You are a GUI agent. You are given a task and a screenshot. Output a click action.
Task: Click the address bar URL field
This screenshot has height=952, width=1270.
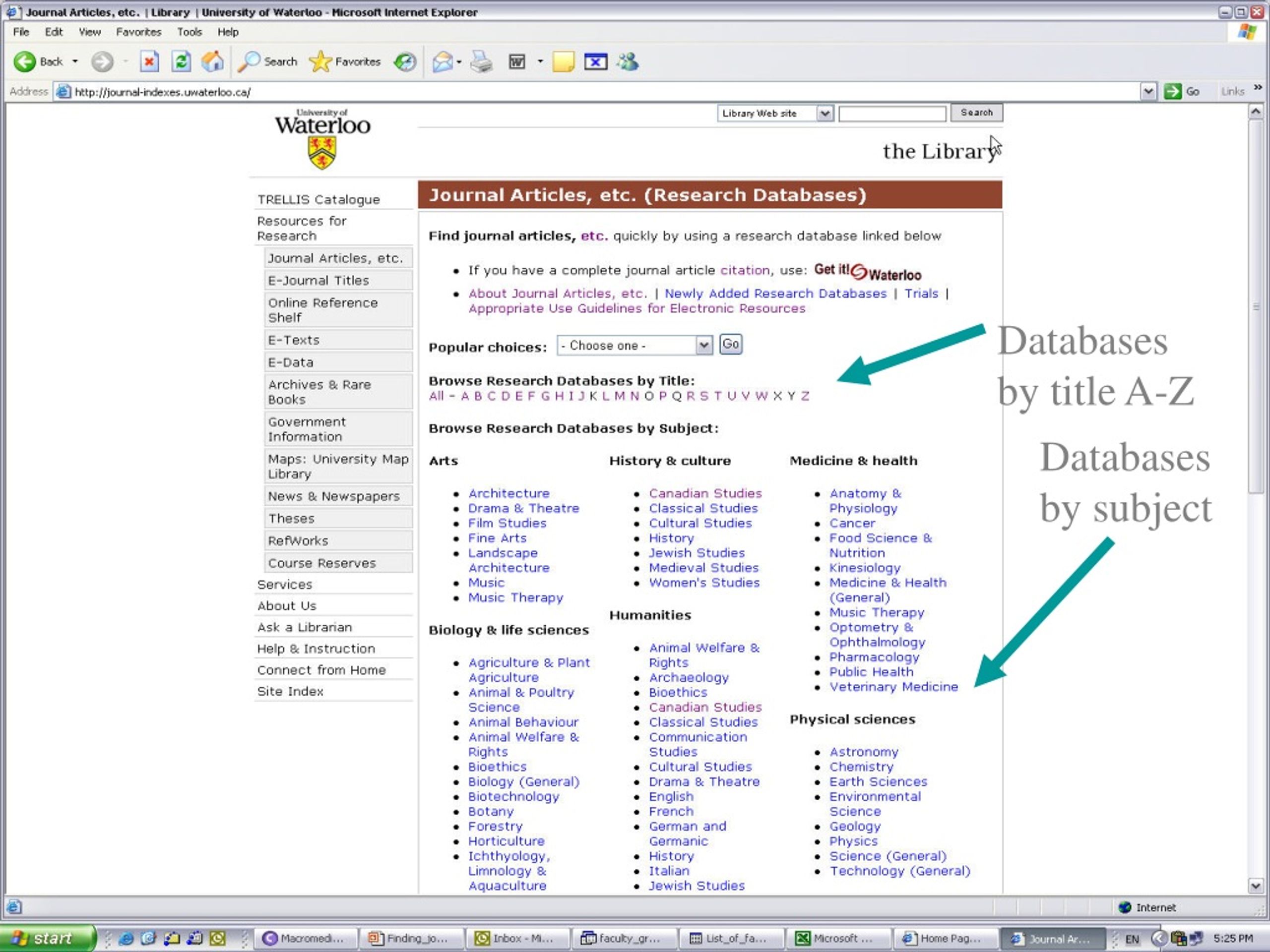coord(597,92)
